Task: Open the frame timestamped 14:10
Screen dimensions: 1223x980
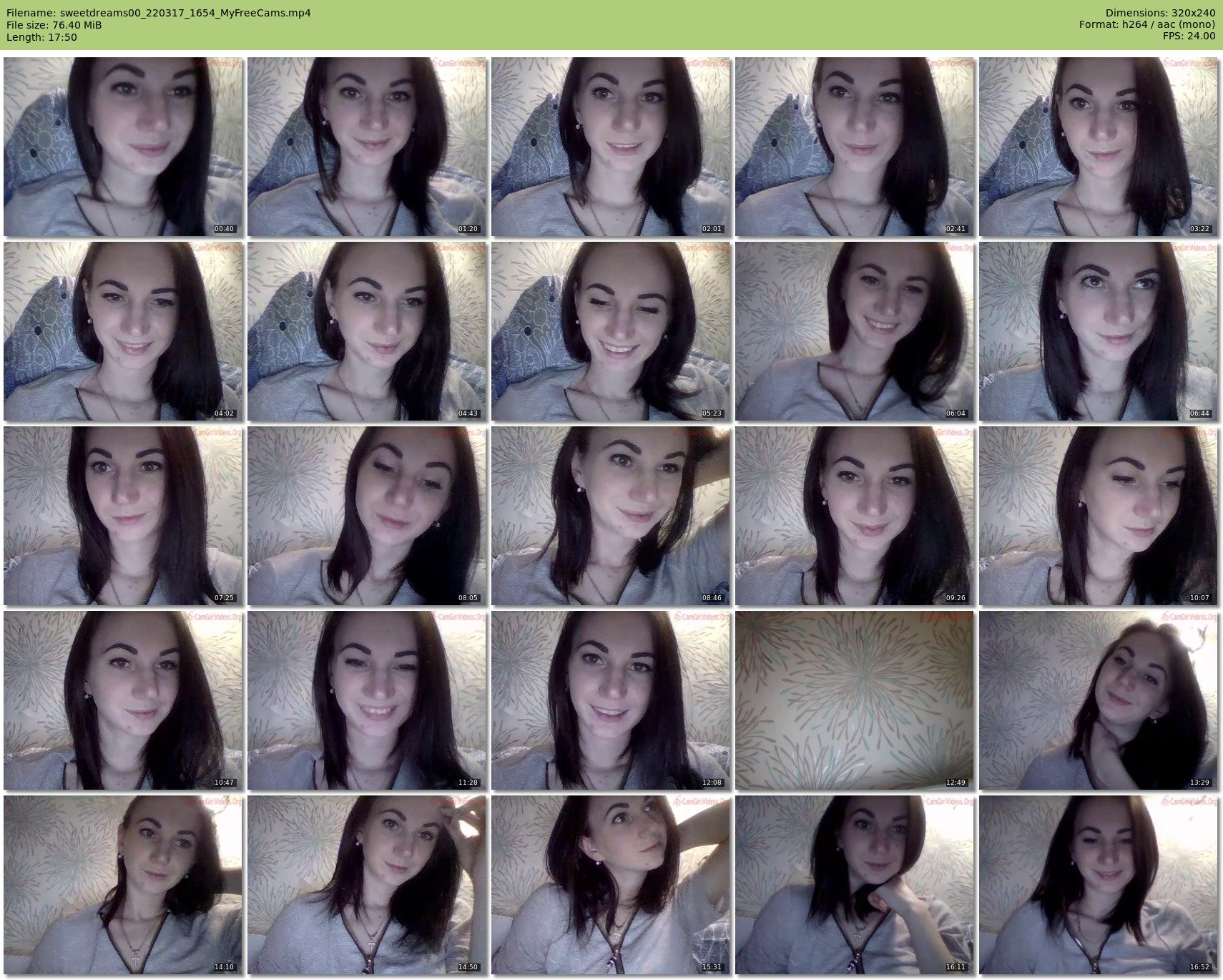Action: tap(123, 885)
